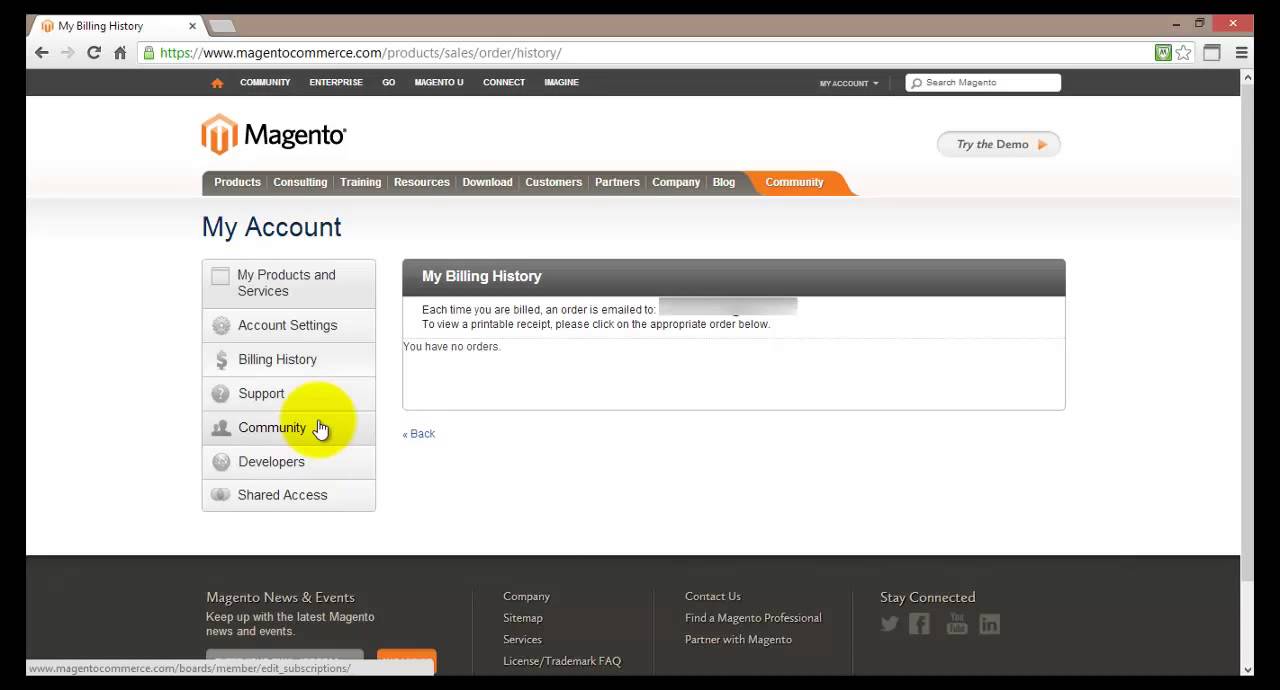This screenshot has width=1280, height=690.
Task: Click the browser address bar URL
Action: 360,53
